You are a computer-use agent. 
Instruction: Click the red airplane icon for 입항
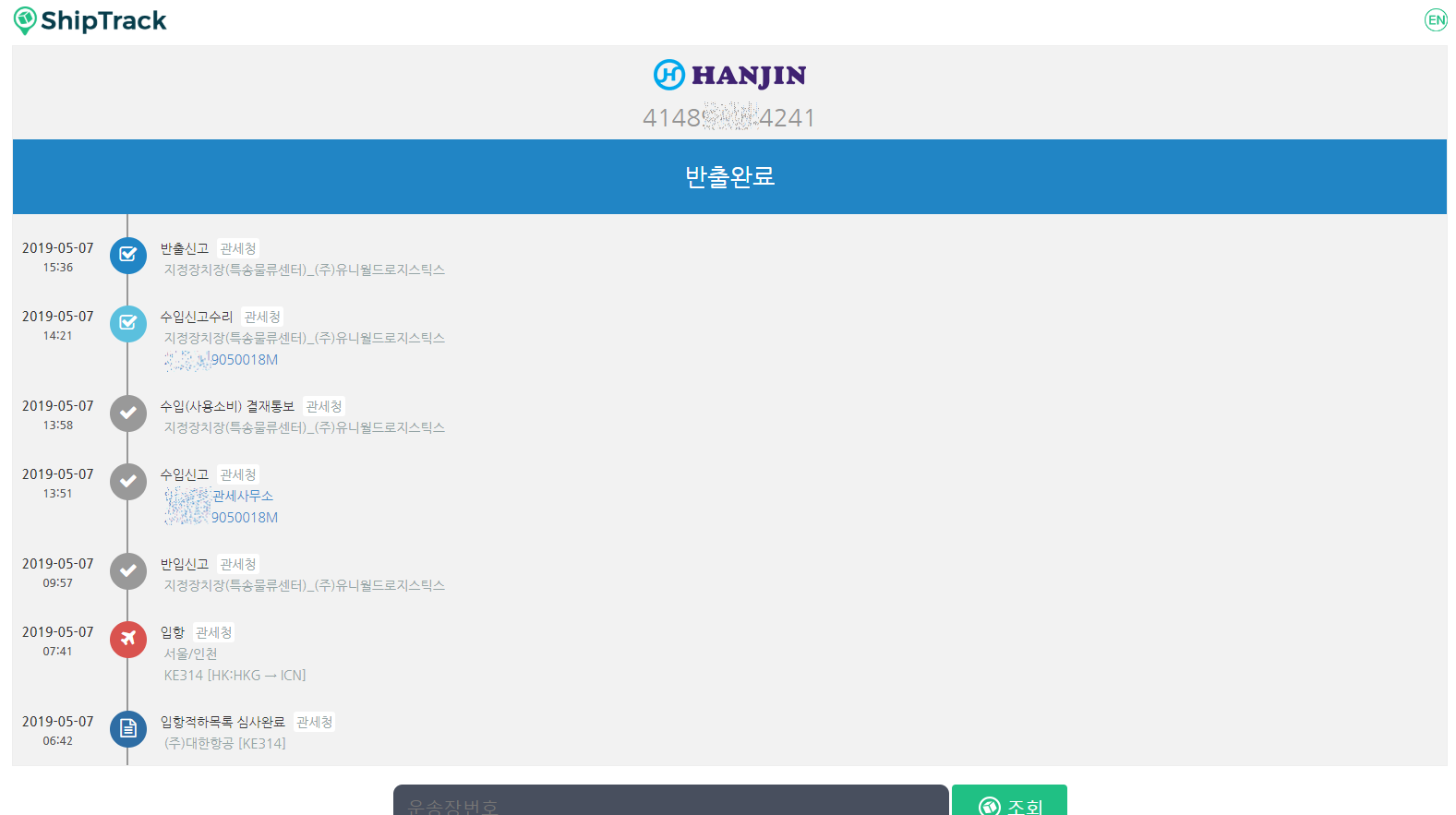128,640
